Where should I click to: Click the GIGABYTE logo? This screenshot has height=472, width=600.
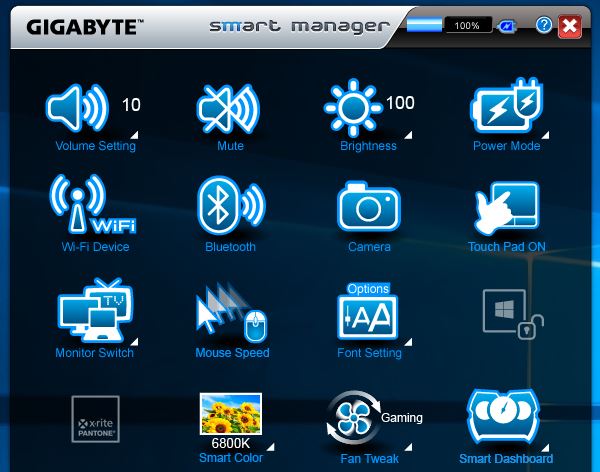tap(85, 28)
